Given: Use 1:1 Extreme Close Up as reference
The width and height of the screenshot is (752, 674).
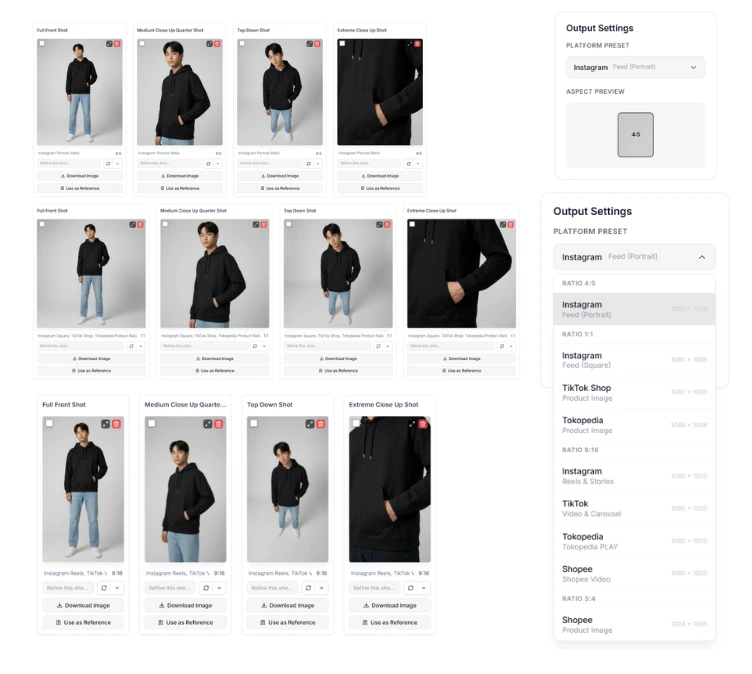Looking at the screenshot, I should 461,371.
